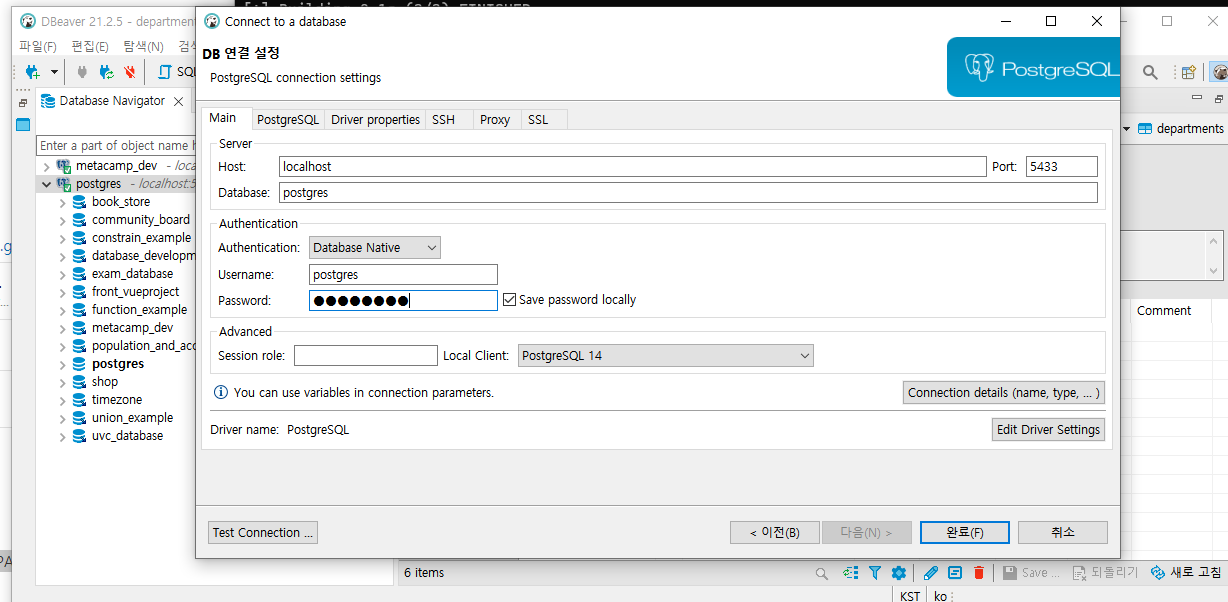Switch to the Driver properties tab
The width and height of the screenshot is (1228, 602).
[376, 119]
